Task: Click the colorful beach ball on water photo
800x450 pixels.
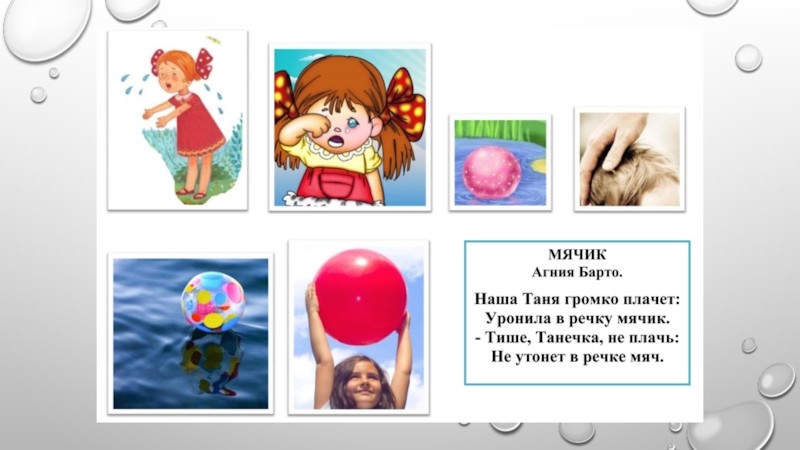Action: coord(190,334)
